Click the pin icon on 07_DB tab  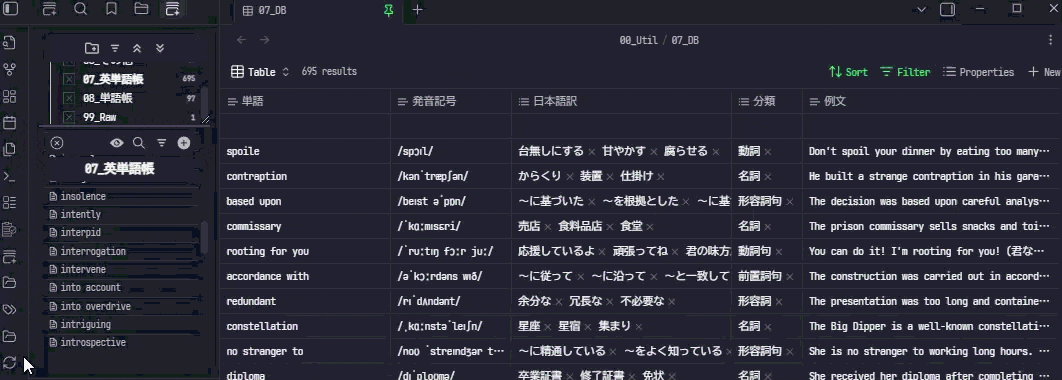(x=389, y=10)
